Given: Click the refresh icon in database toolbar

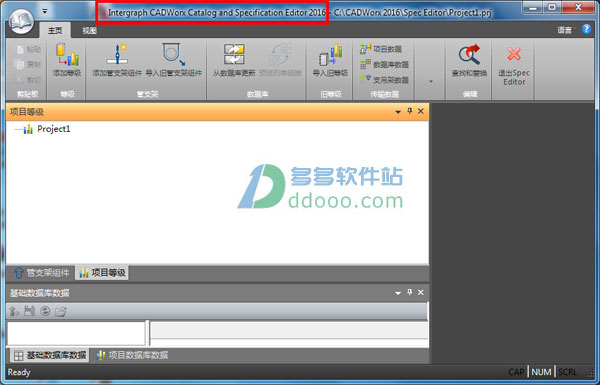Looking at the screenshot, I should click(45, 312).
